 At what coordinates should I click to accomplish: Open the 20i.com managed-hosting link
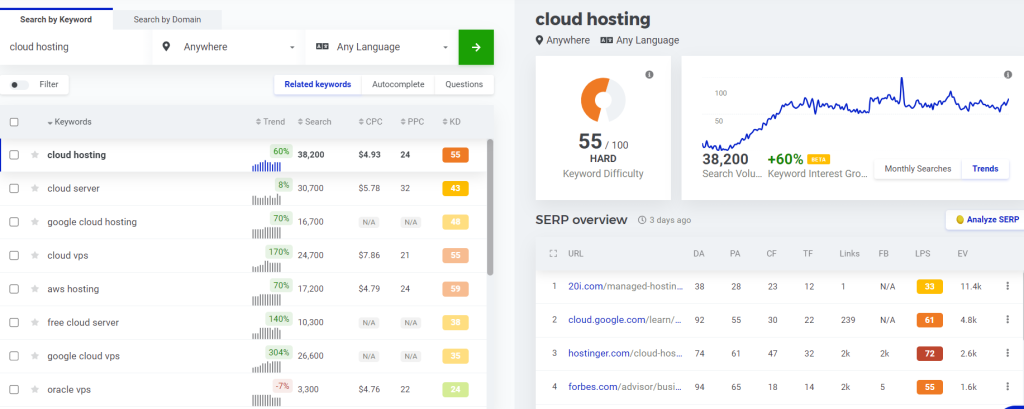click(626, 286)
